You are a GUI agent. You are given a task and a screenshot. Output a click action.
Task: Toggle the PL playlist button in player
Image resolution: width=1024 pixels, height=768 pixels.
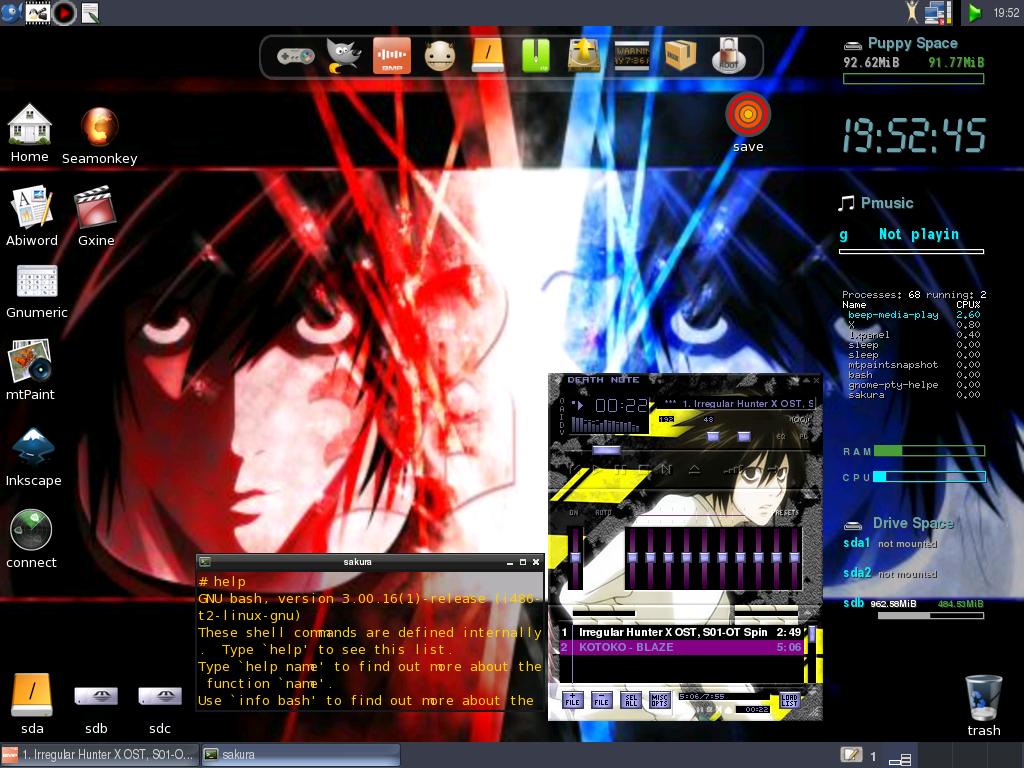coord(803,436)
